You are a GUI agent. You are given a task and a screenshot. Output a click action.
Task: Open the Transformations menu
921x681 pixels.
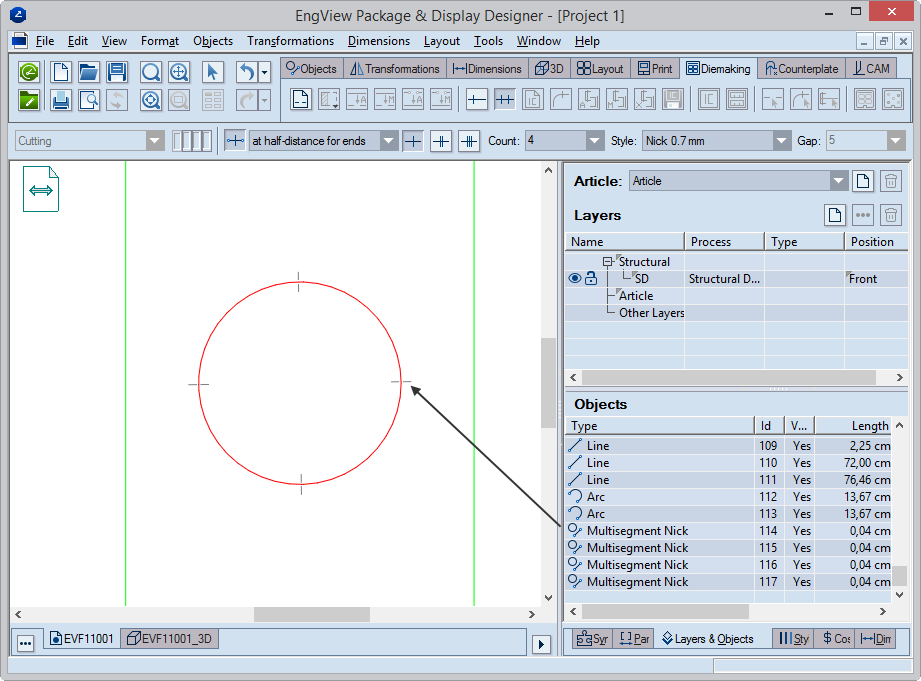pyautogui.click(x=290, y=41)
